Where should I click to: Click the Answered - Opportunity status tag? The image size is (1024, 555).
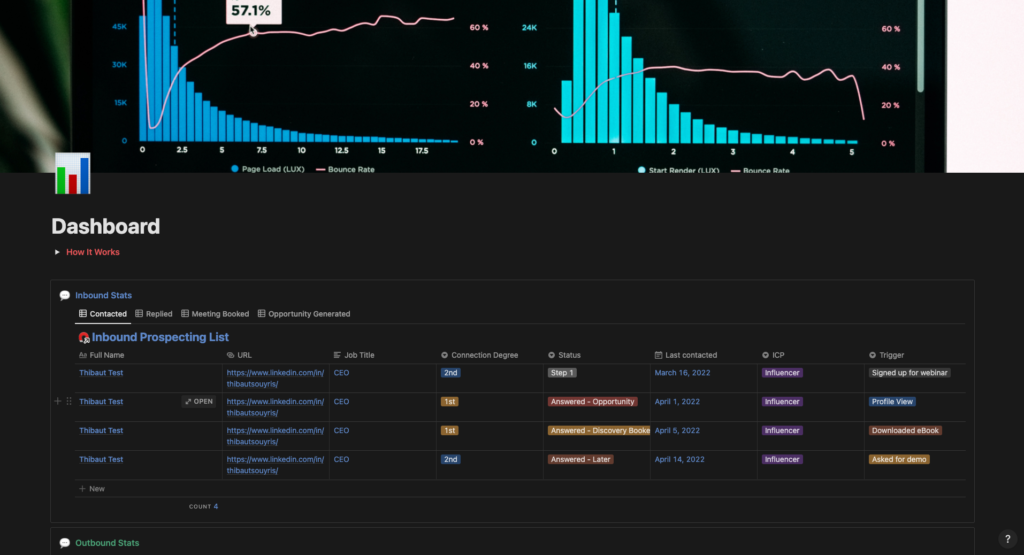click(593, 402)
